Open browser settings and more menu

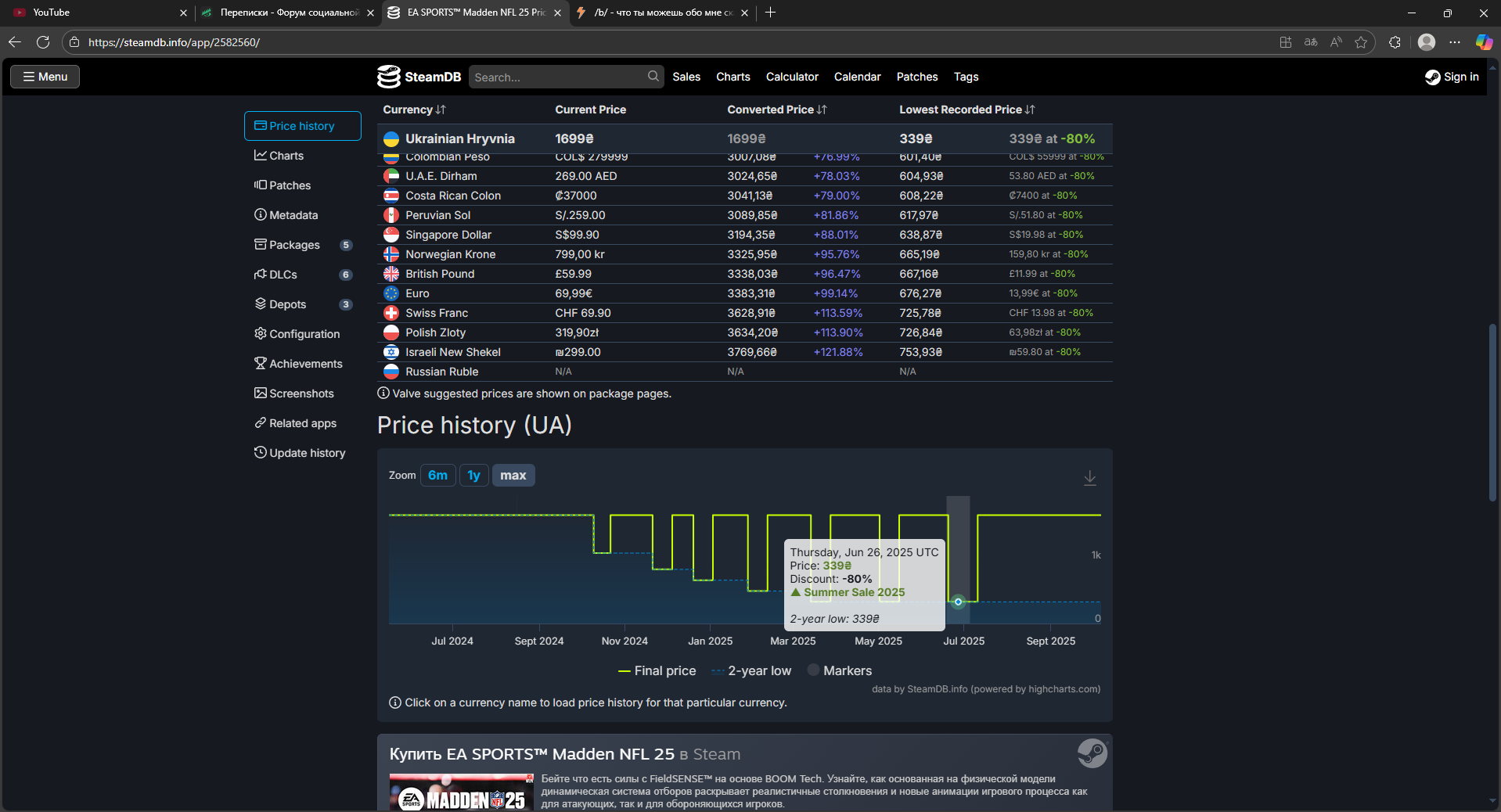pyautogui.click(x=1455, y=42)
